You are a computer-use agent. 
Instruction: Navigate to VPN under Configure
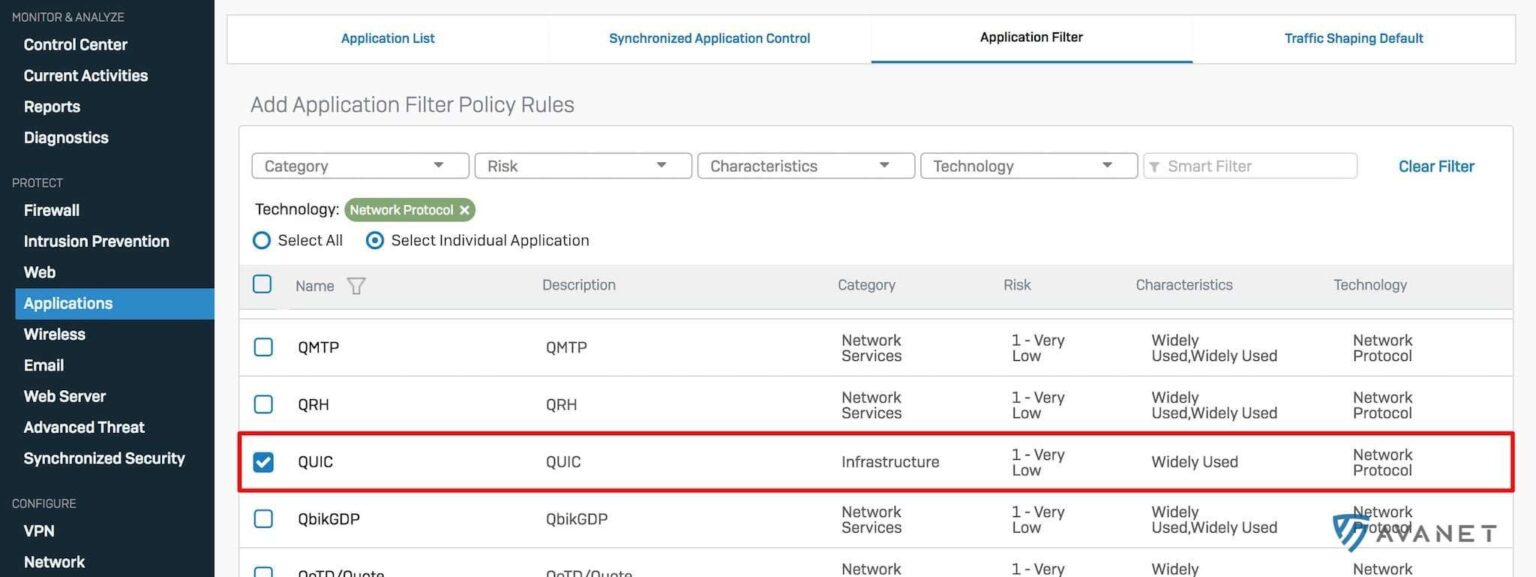click(39, 530)
